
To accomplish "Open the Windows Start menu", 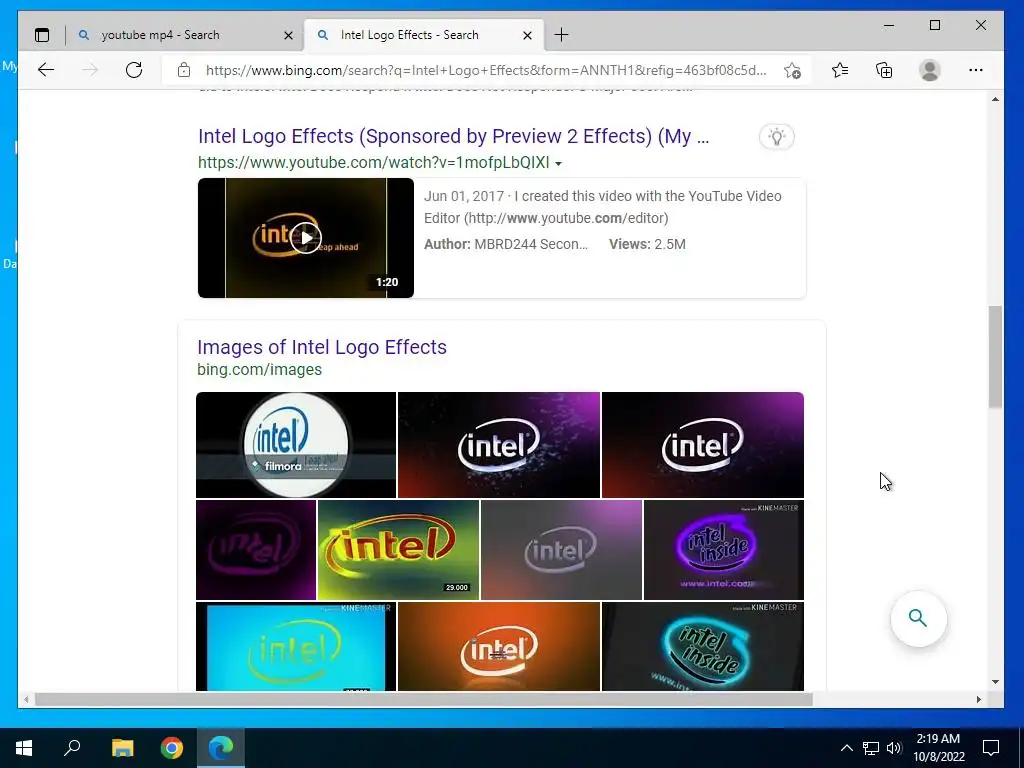I will 24,748.
